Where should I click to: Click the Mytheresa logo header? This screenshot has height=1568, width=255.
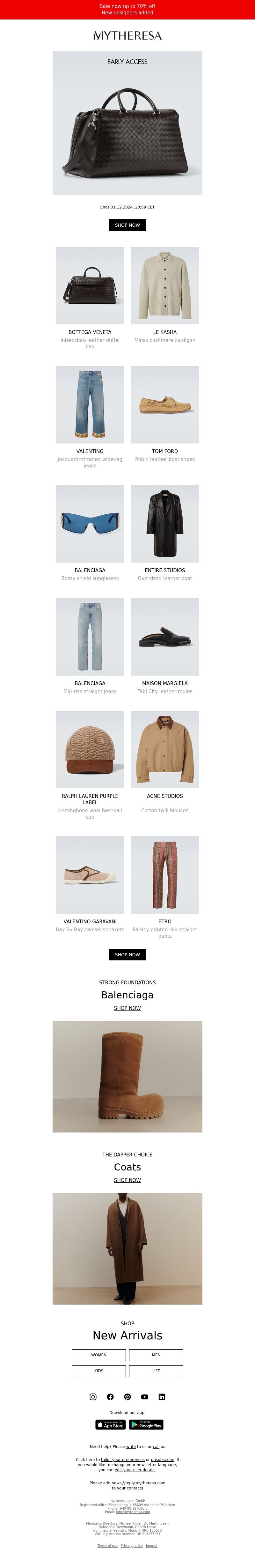127,35
